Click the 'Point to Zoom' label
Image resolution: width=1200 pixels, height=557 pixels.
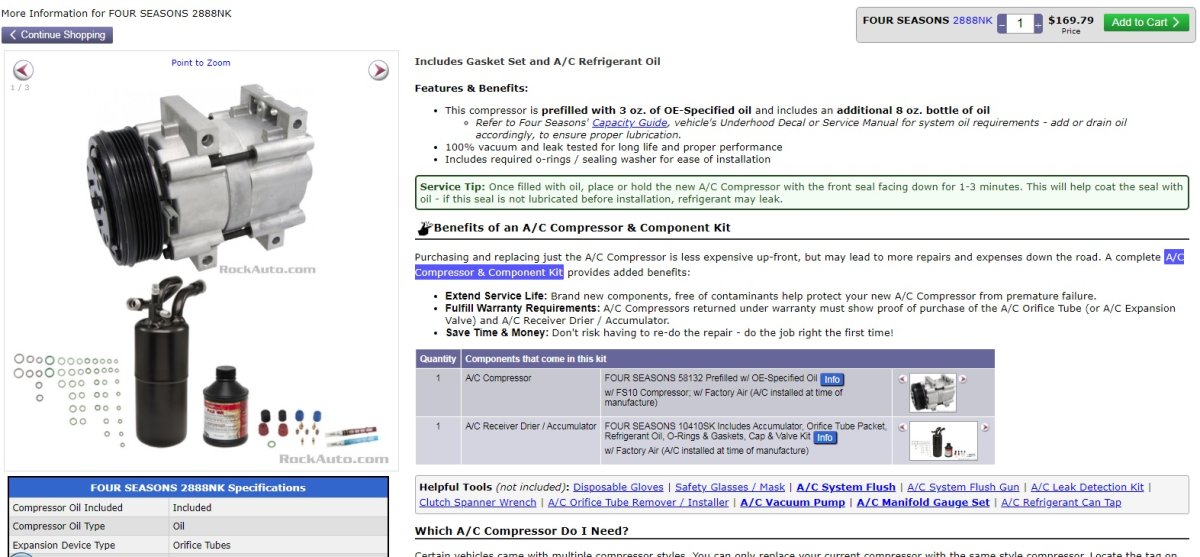[201, 63]
